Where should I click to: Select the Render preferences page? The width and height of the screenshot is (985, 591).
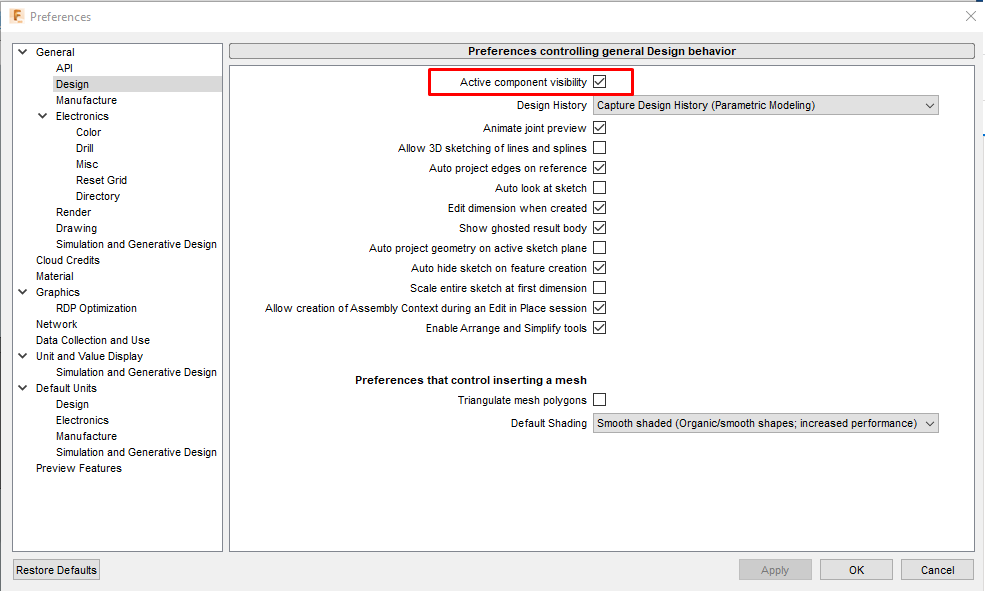(73, 211)
